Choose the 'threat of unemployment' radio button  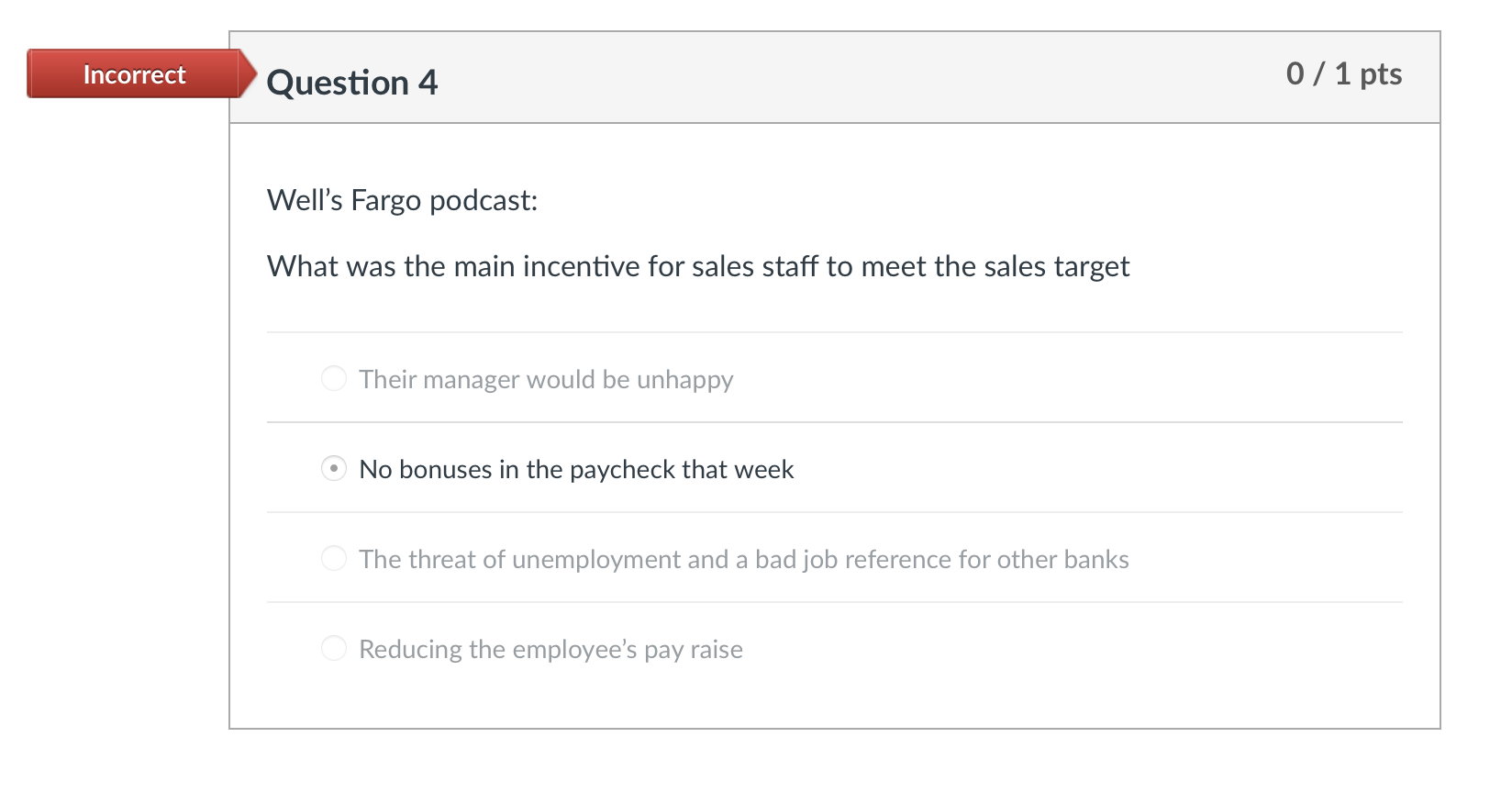coord(334,558)
